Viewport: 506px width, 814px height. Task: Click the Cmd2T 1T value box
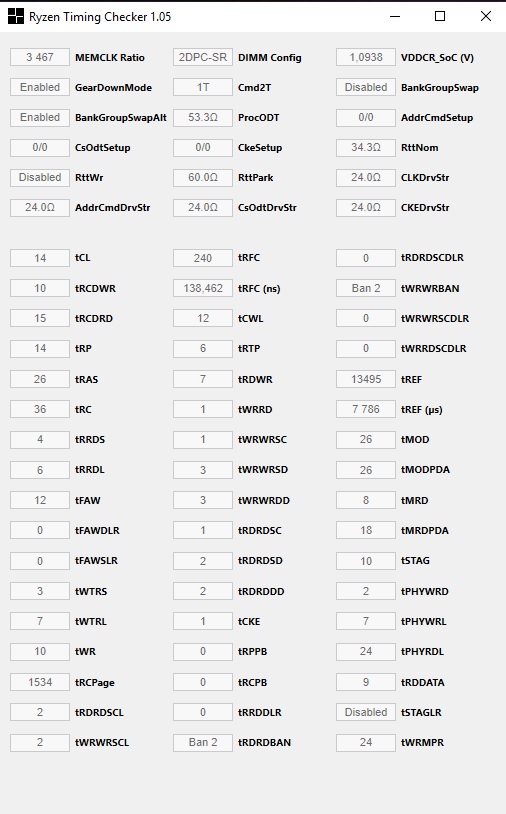[x=203, y=87]
